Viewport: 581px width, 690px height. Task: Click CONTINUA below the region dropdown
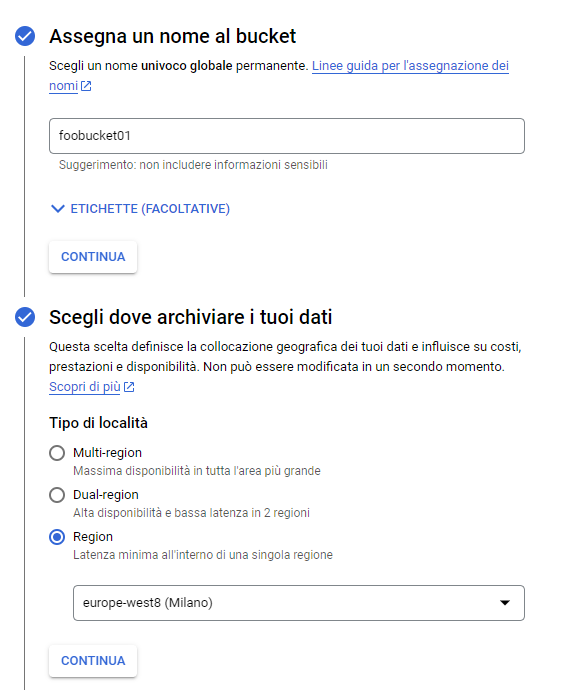(x=93, y=661)
